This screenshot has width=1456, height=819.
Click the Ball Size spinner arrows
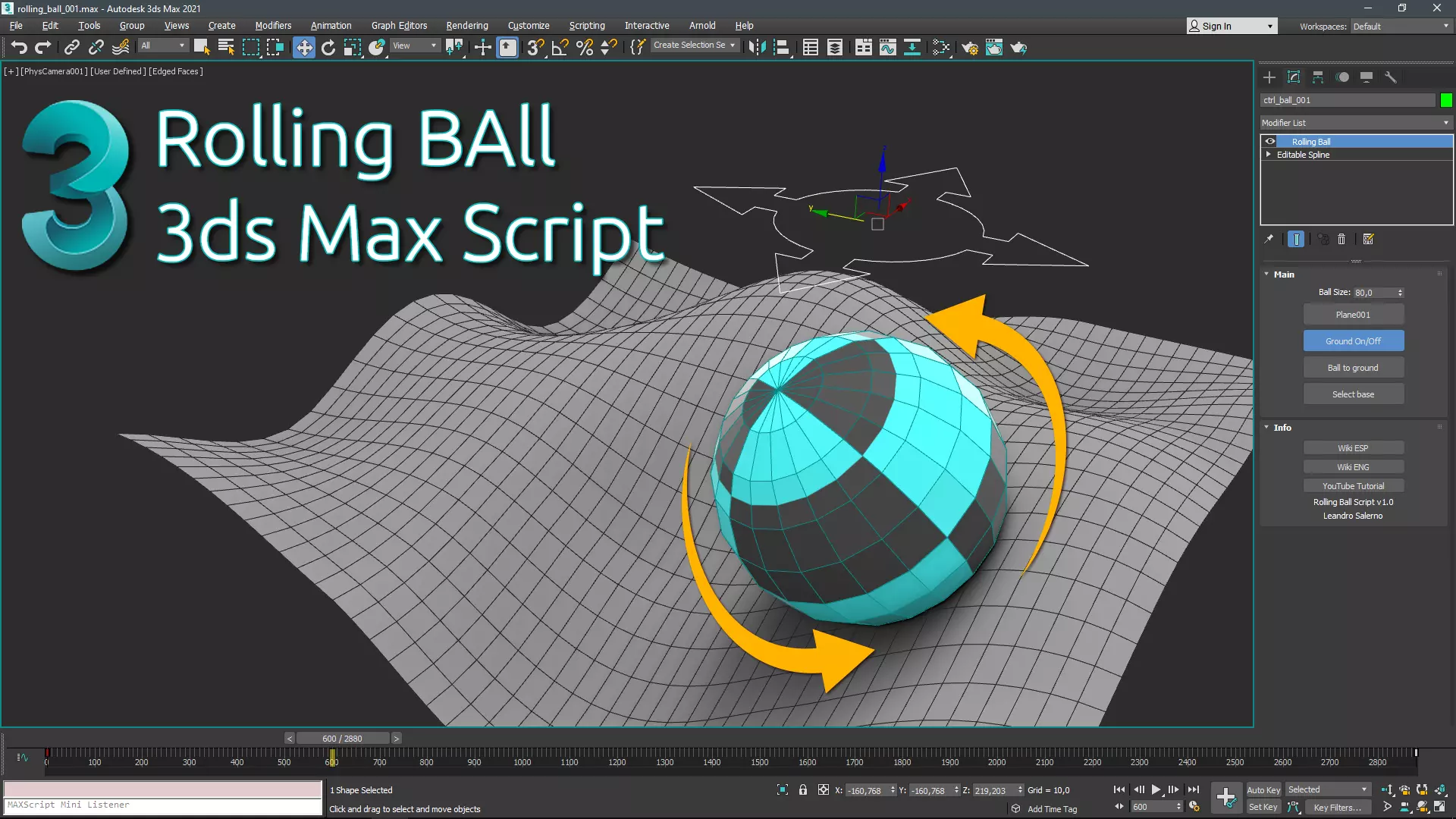click(1400, 293)
